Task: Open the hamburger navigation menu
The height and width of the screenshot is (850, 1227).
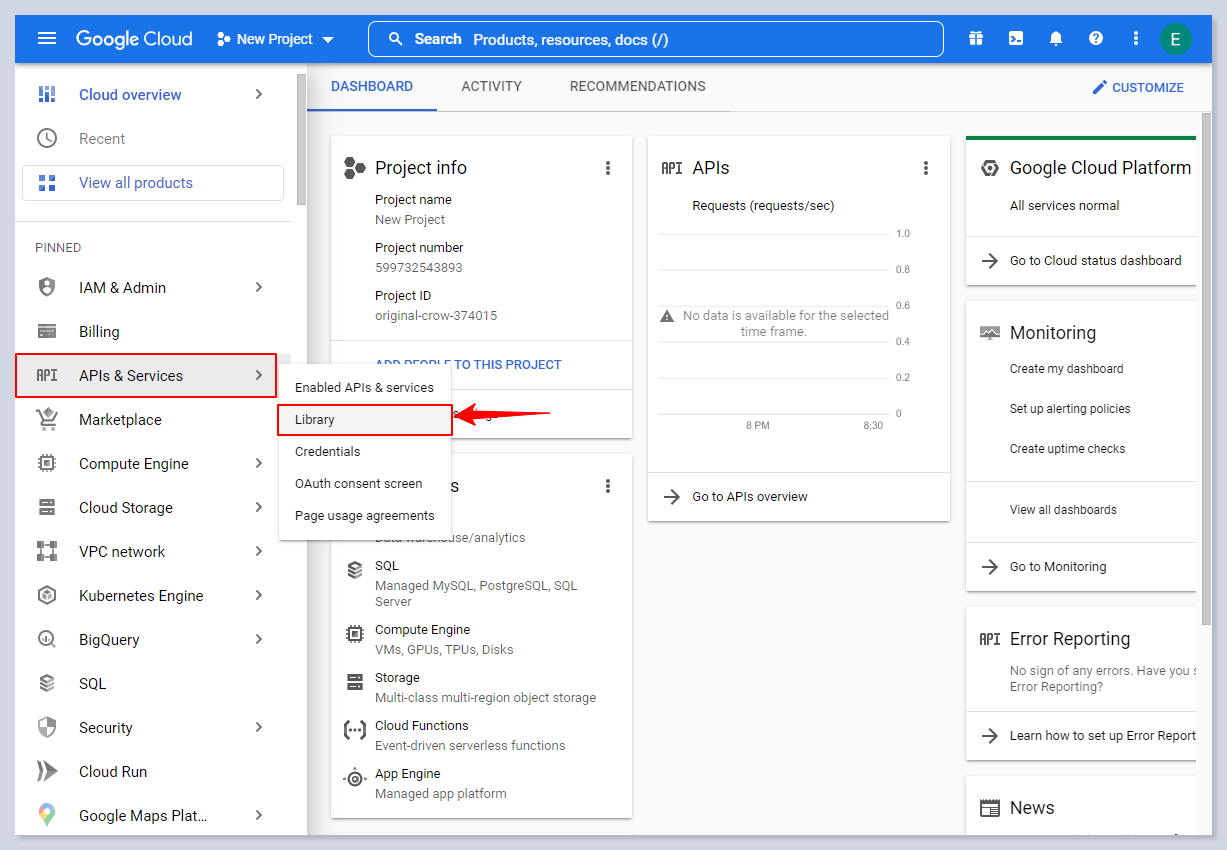Action: [47, 39]
